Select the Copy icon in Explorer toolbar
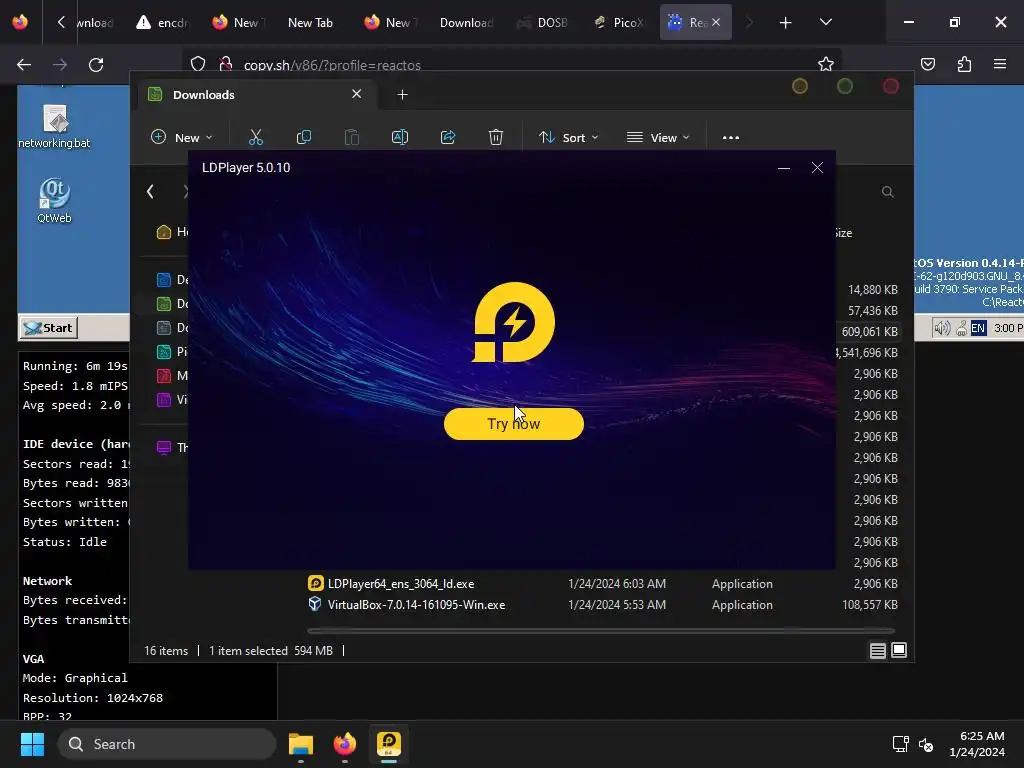The width and height of the screenshot is (1024, 768). click(x=304, y=137)
